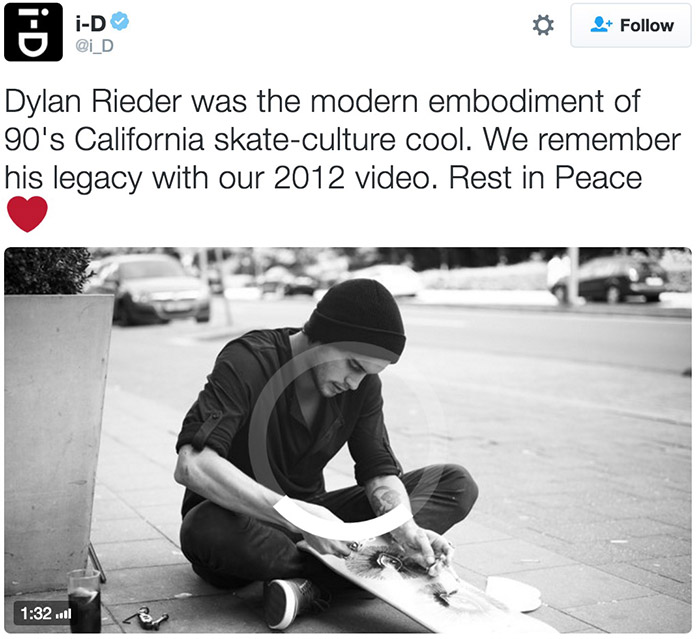Click the blue verified badge
This screenshot has height=639, width=700.
(x=120, y=22)
